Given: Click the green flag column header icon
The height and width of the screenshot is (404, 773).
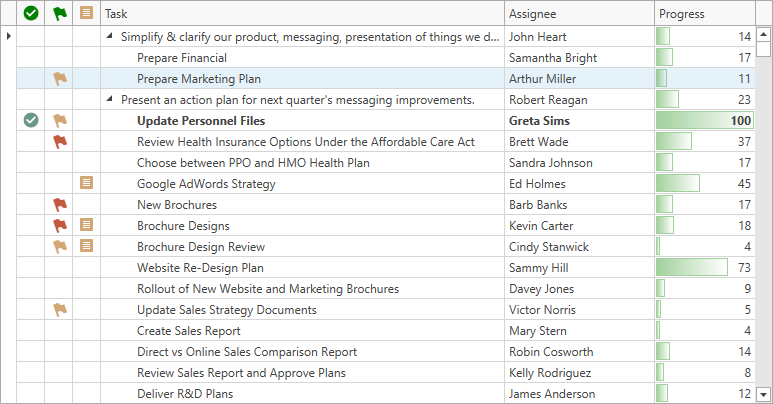Looking at the screenshot, I should click(x=60, y=13).
